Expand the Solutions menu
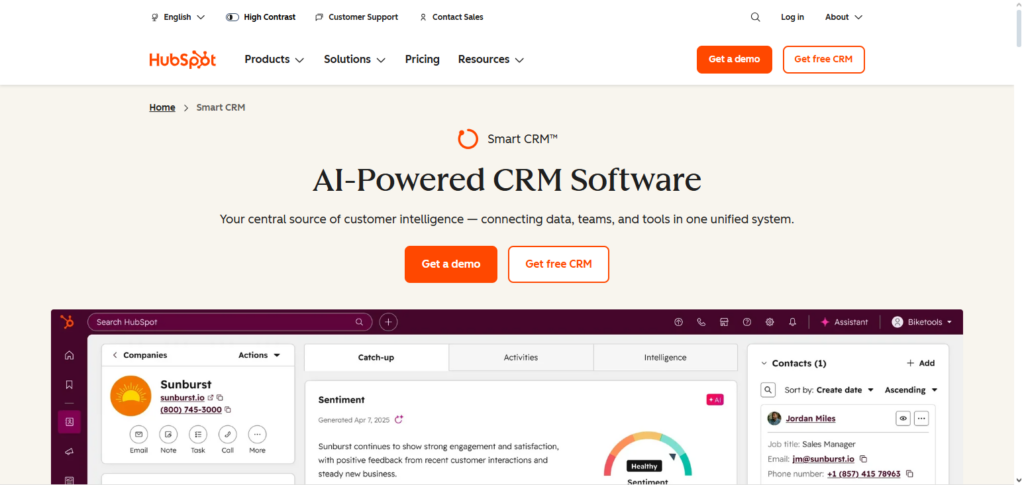The image size is (1024, 485). point(355,59)
